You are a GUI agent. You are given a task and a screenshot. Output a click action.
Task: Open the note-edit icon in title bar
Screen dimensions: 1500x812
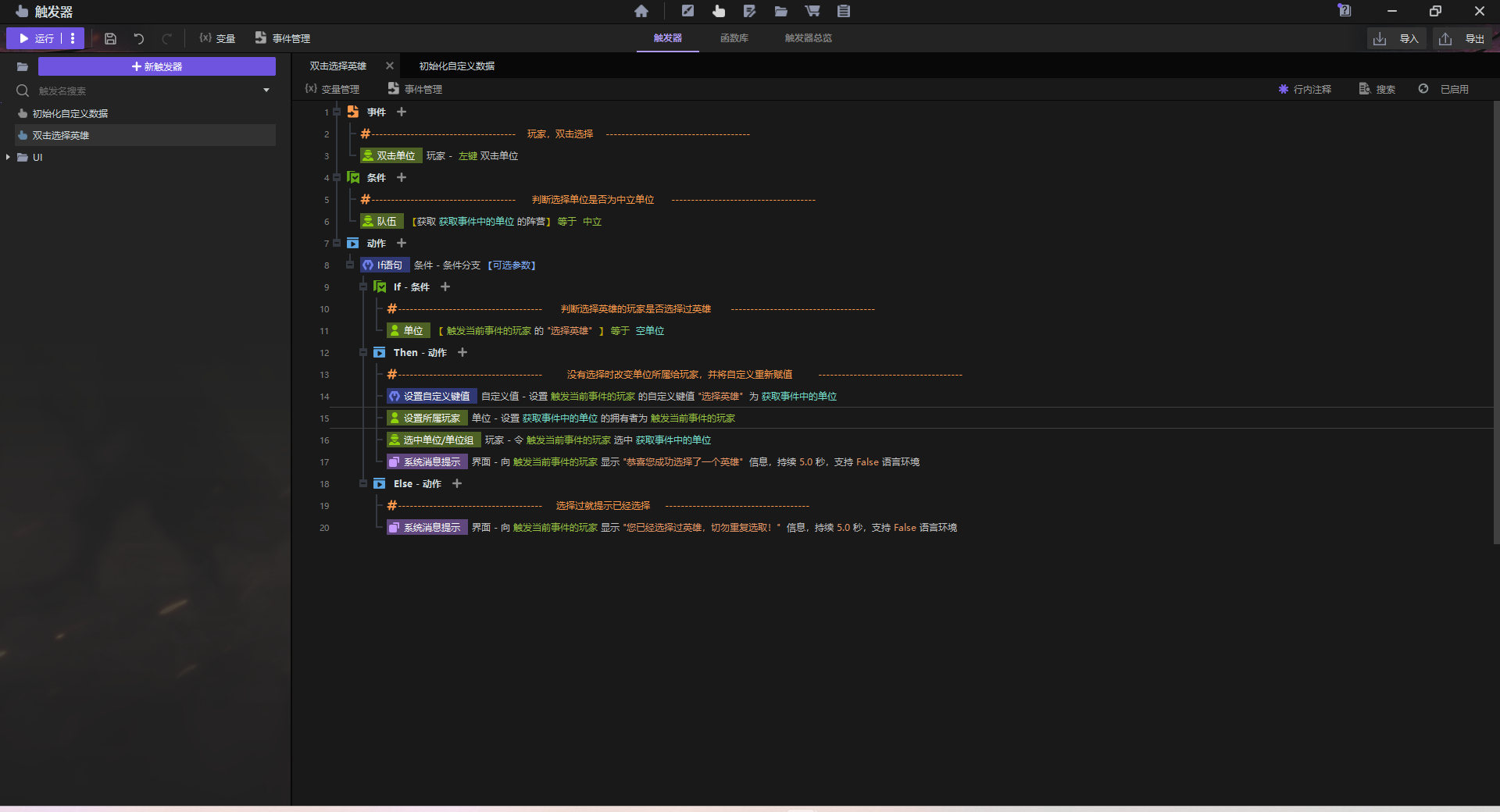[x=750, y=11]
